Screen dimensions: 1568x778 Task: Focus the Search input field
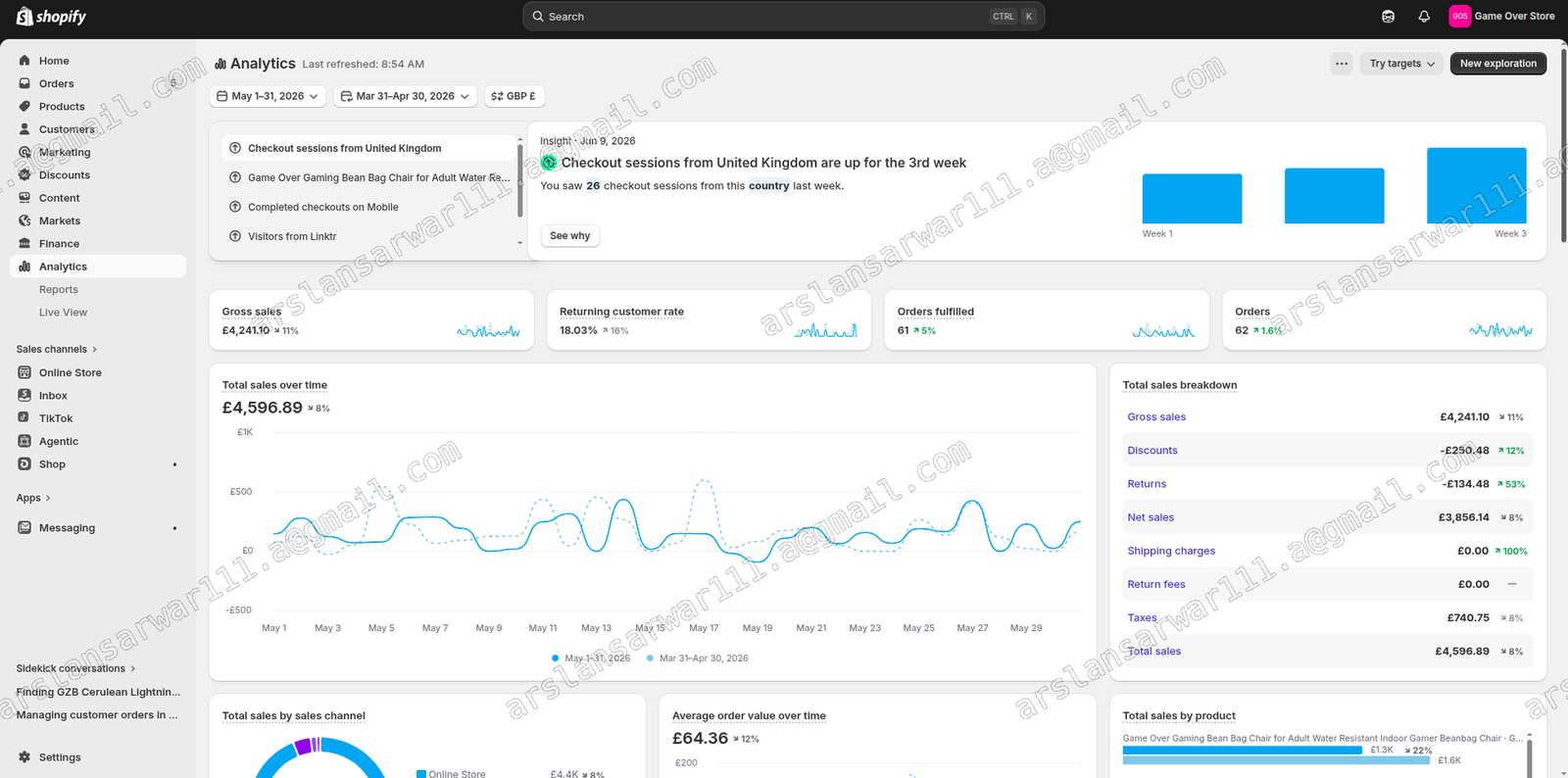click(x=784, y=17)
